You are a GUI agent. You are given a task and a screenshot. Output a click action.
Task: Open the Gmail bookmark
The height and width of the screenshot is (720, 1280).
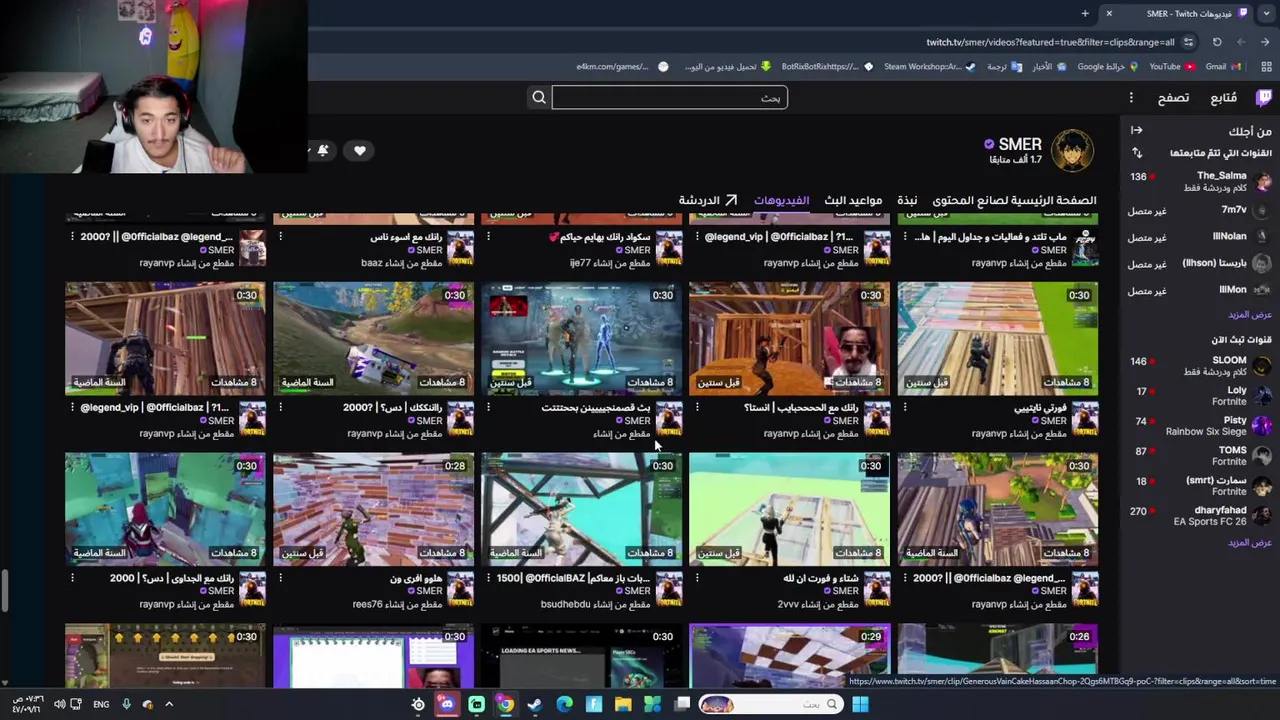[1223, 67]
